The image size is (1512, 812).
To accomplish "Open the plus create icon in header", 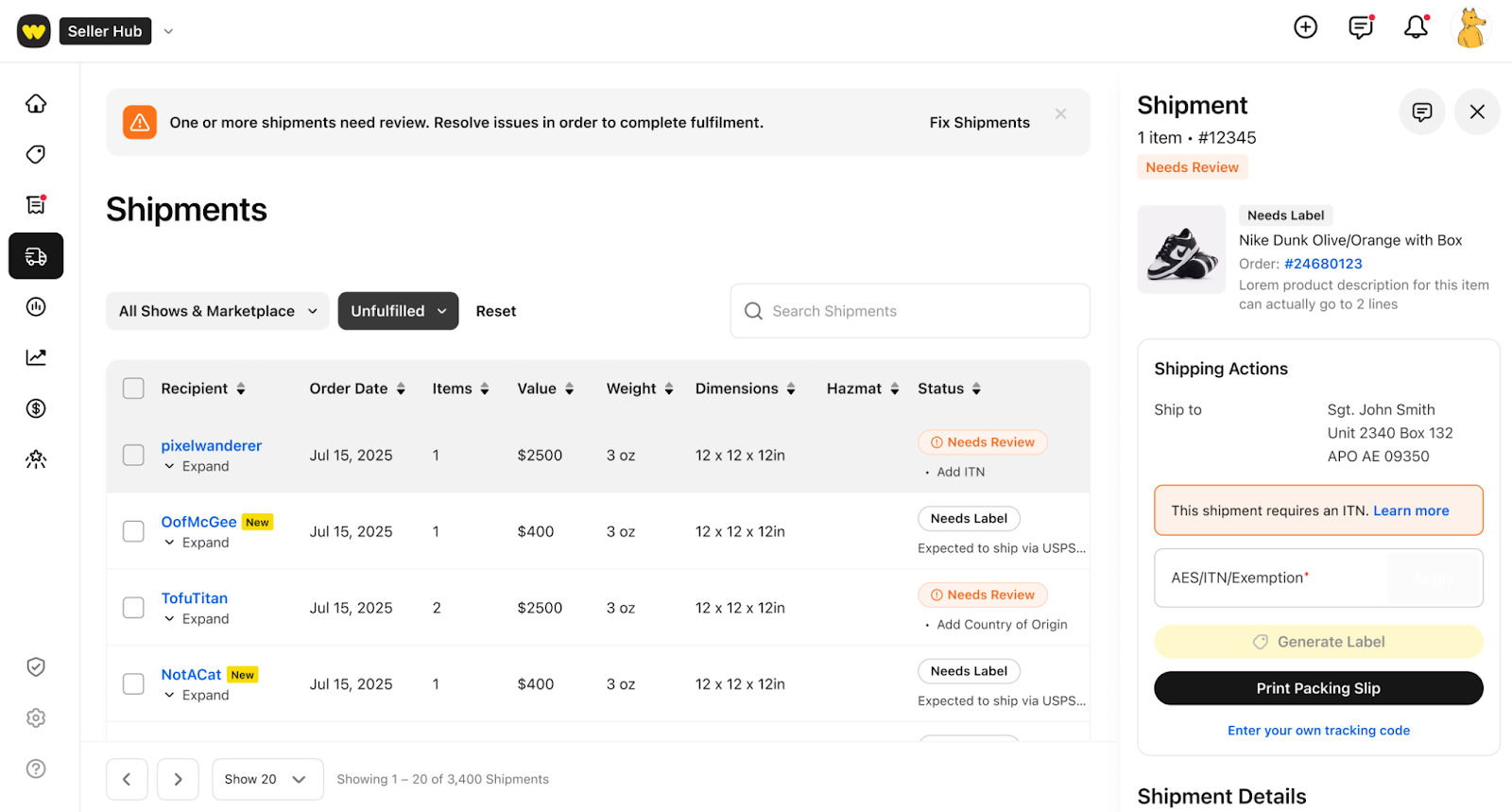I will 1305,27.
